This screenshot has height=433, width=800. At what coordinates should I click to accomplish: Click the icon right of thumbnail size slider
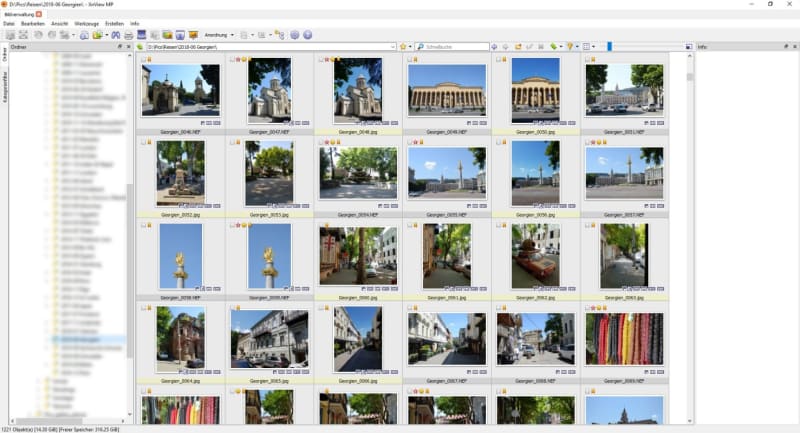[x=689, y=47]
